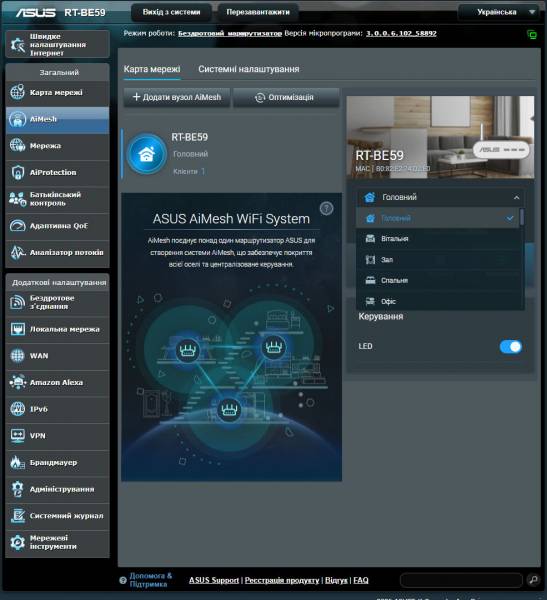Click the footer search input field
547x600 pixels.
click(x=461, y=580)
